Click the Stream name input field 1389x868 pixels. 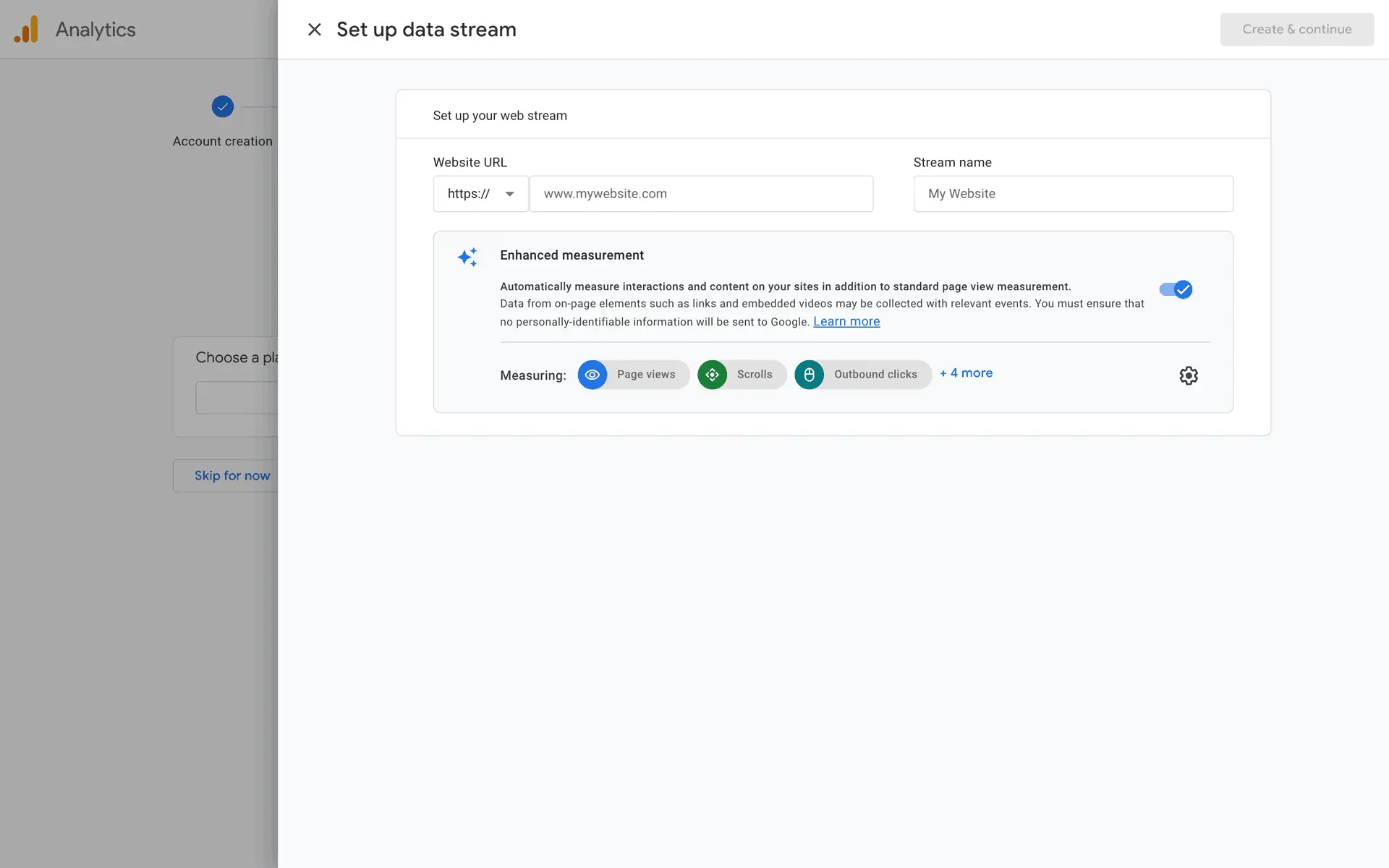(x=1072, y=194)
